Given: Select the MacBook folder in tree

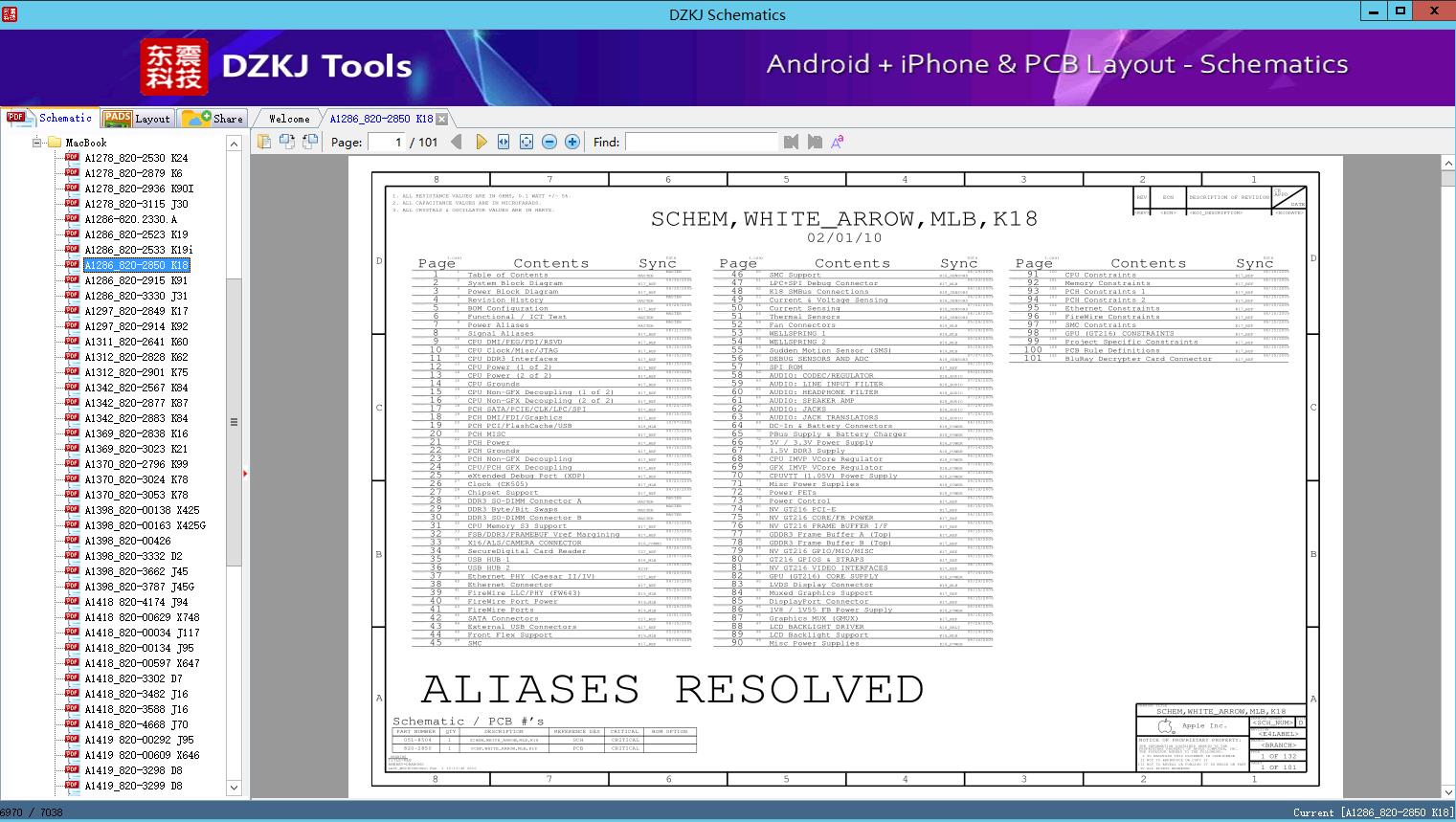Looking at the screenshot, I should (86, 143).
